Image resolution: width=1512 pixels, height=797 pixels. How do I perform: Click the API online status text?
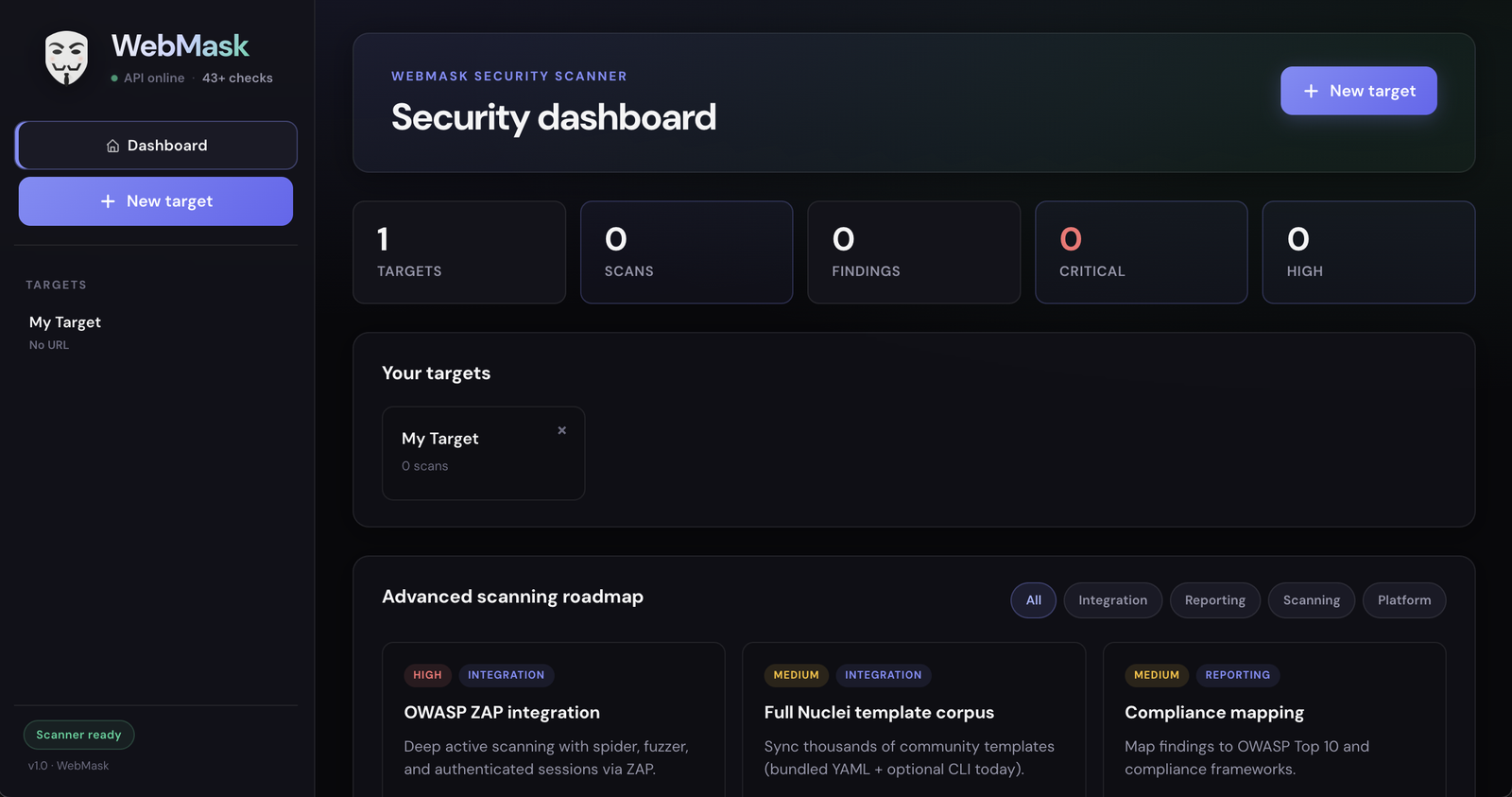154,78
